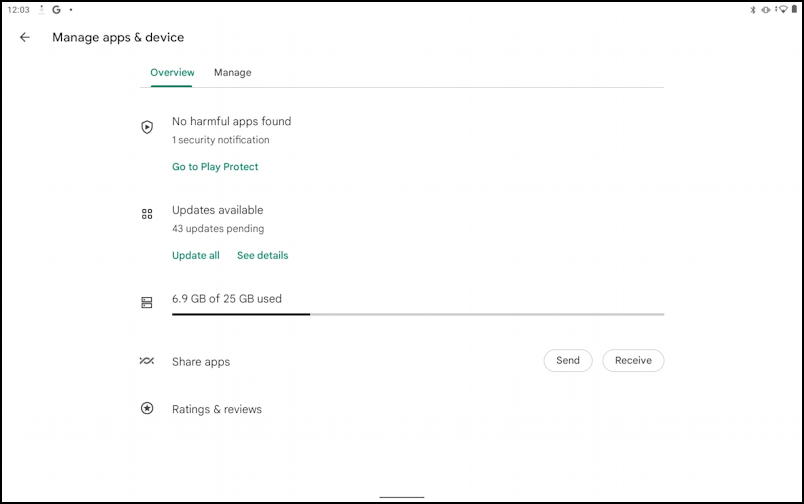Click the Play Protect shield icon
Screen dimensions: 804x504
tap(147, 127)
